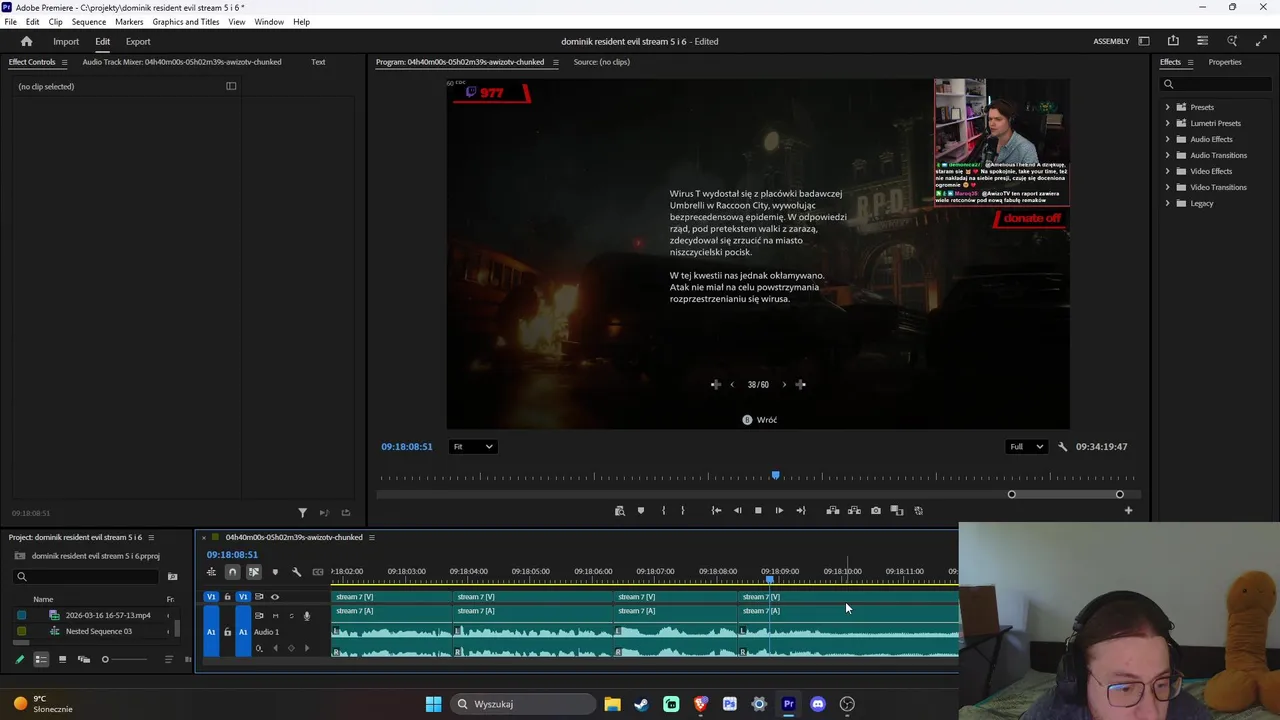Toggle insert sequences as nests button
Image resolution: width=1280 pixels, height=720 pixels.
[211, 572]
